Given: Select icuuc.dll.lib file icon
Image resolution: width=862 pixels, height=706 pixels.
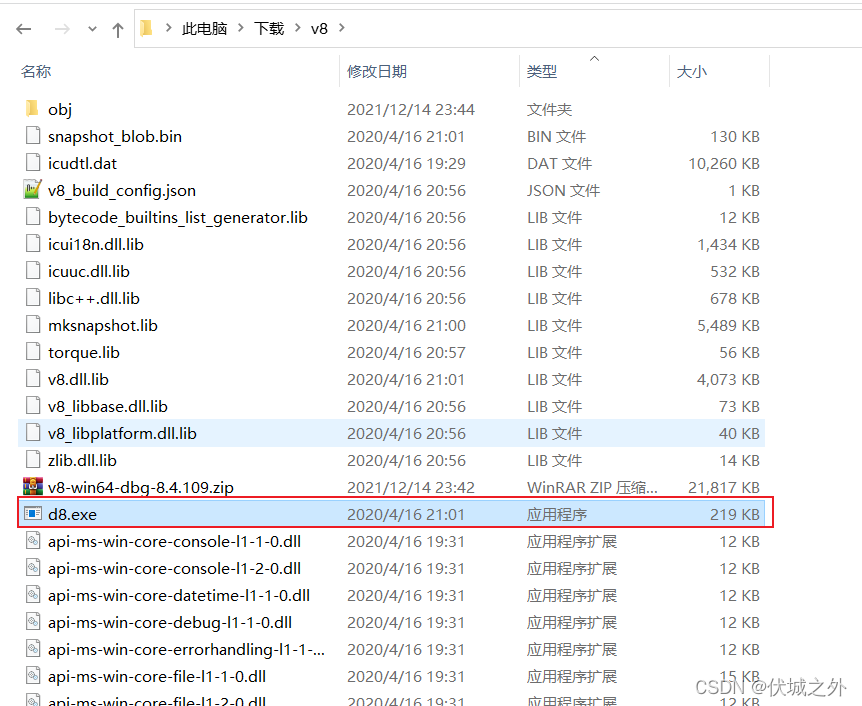Looking at the screenshot, I should point(33,271).
